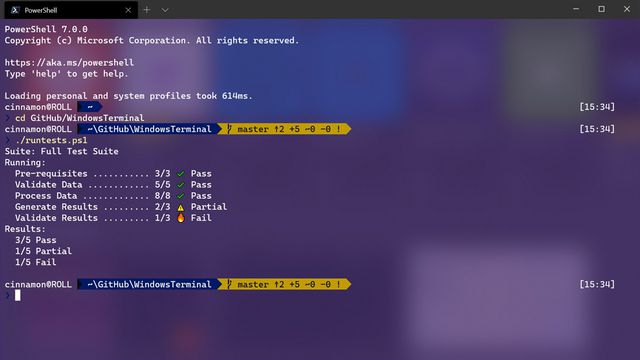The height and width of the screenshot is (360, 640).
Task: Click the bottom [15:34] timestamp
Action: point(597,284)
